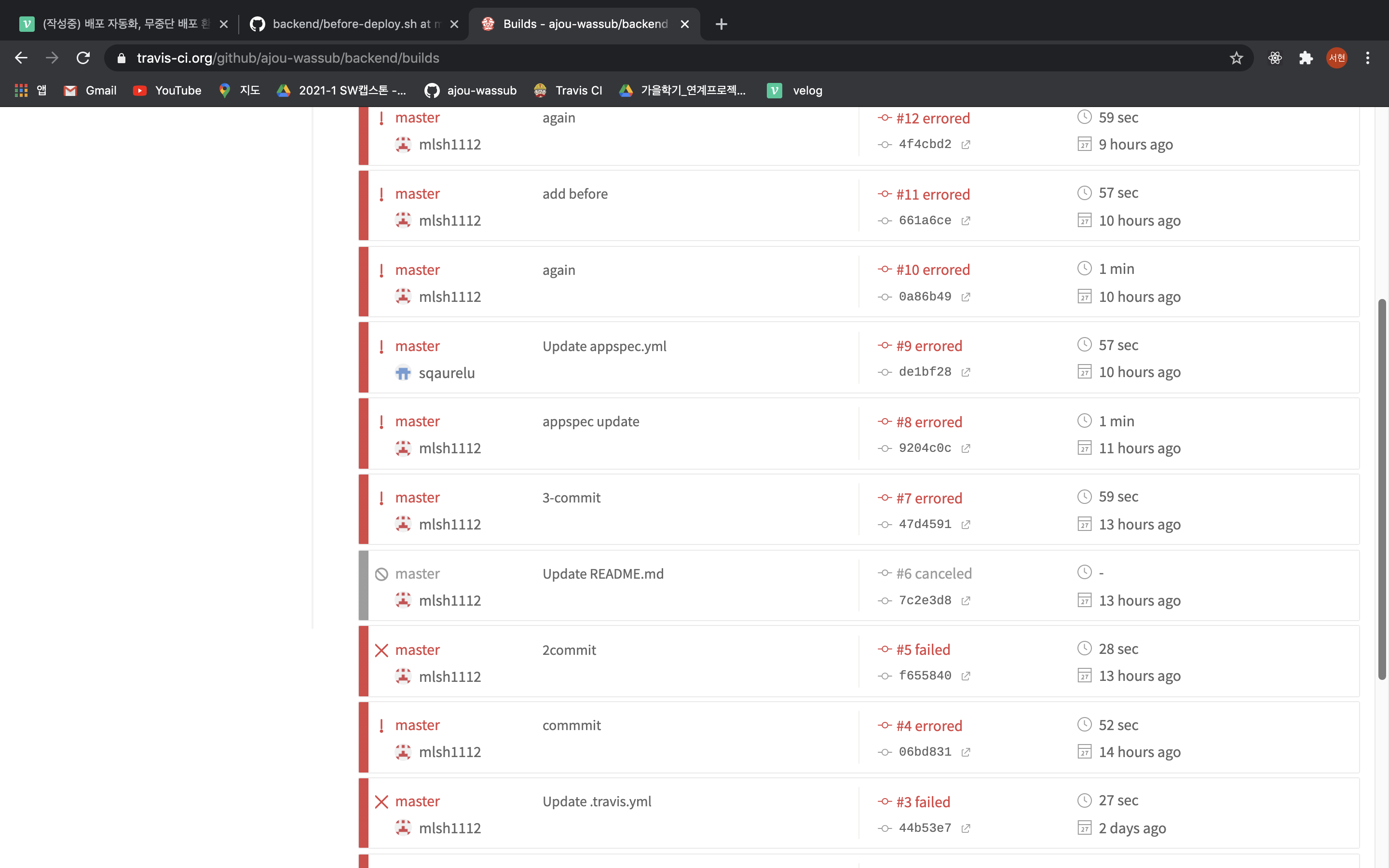
Task: Click the page vertical scrollbar thumb
Action: [1382, 489]
